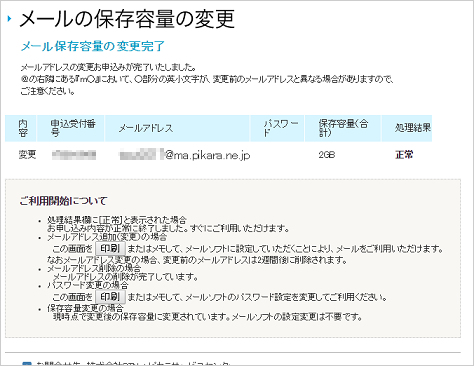Viewport: 474px width, 366px height.
Task: Click the 印刷 button under メールアドレス追加(変更)の場合
Action: (x=110, y=249)
